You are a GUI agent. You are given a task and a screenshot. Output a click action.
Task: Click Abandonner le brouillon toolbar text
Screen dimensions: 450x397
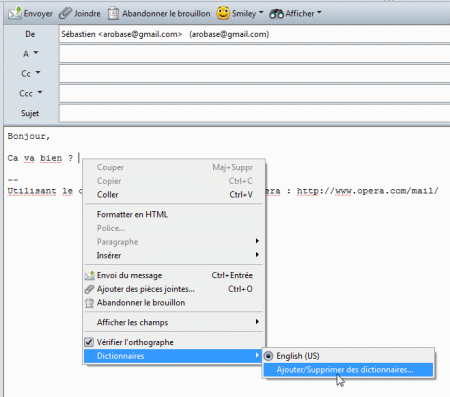166,14
